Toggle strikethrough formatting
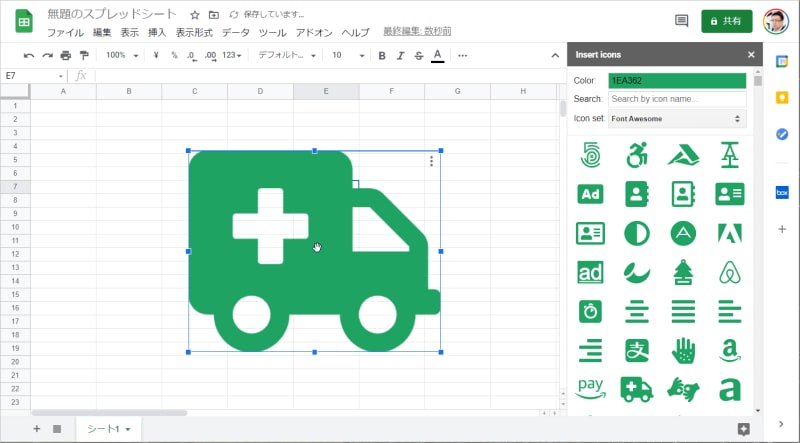This screenshot has height=443, width=800. pos(418,55)
